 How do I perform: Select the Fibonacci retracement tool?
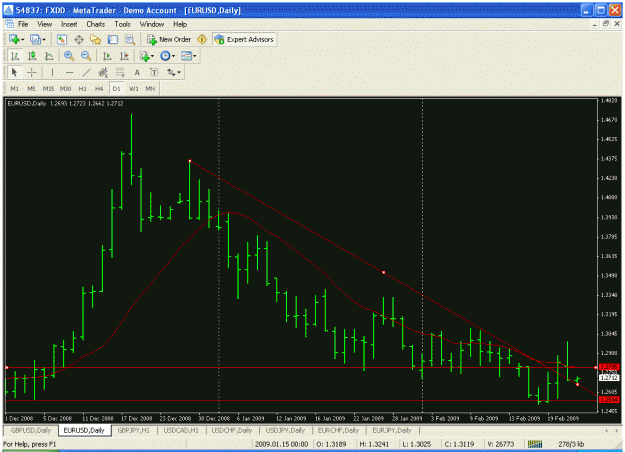click(120, 72)
